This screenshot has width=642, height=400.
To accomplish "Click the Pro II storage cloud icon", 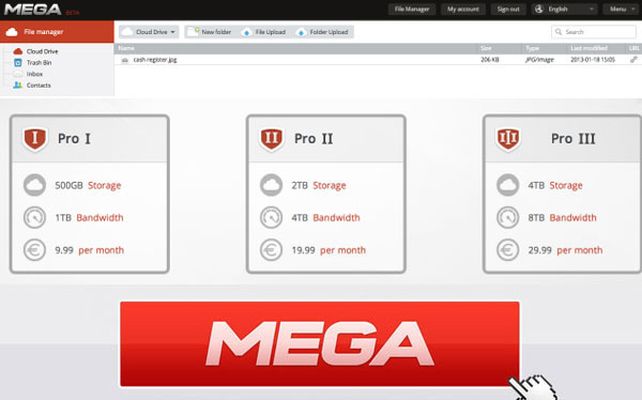I will [271, 185].
